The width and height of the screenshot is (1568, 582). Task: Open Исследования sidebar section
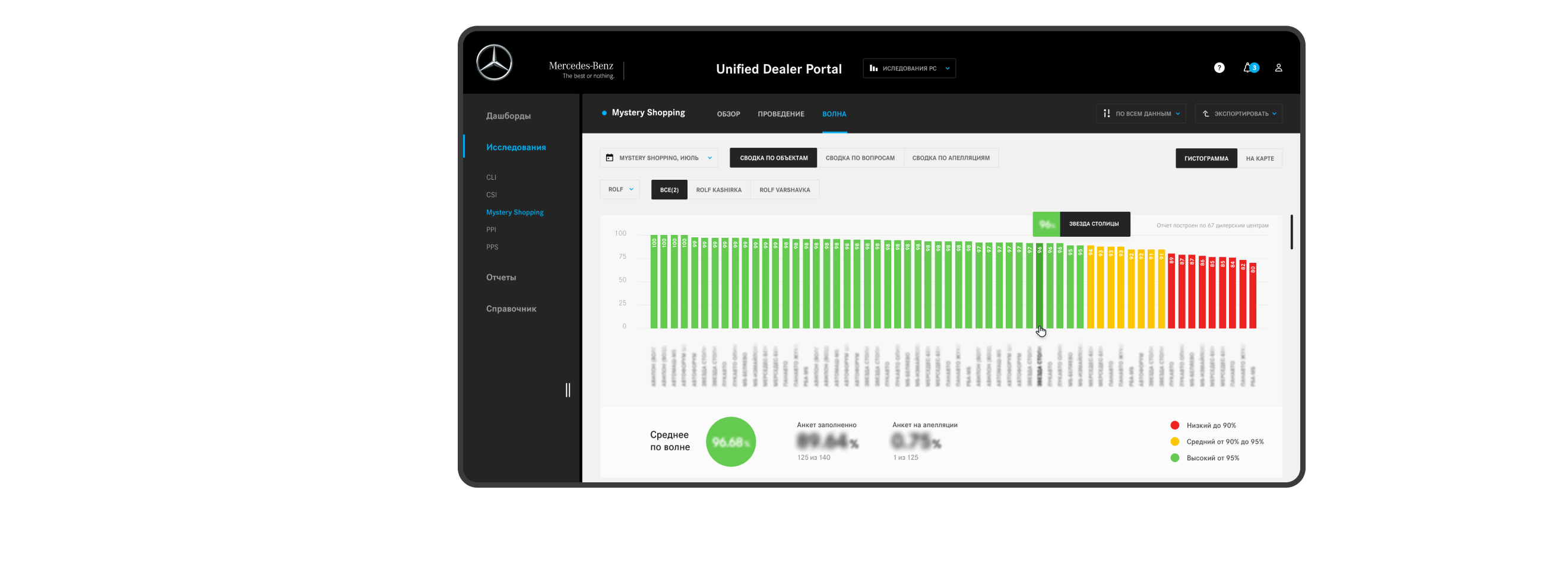pyautogui.click(x=515, y=147)
